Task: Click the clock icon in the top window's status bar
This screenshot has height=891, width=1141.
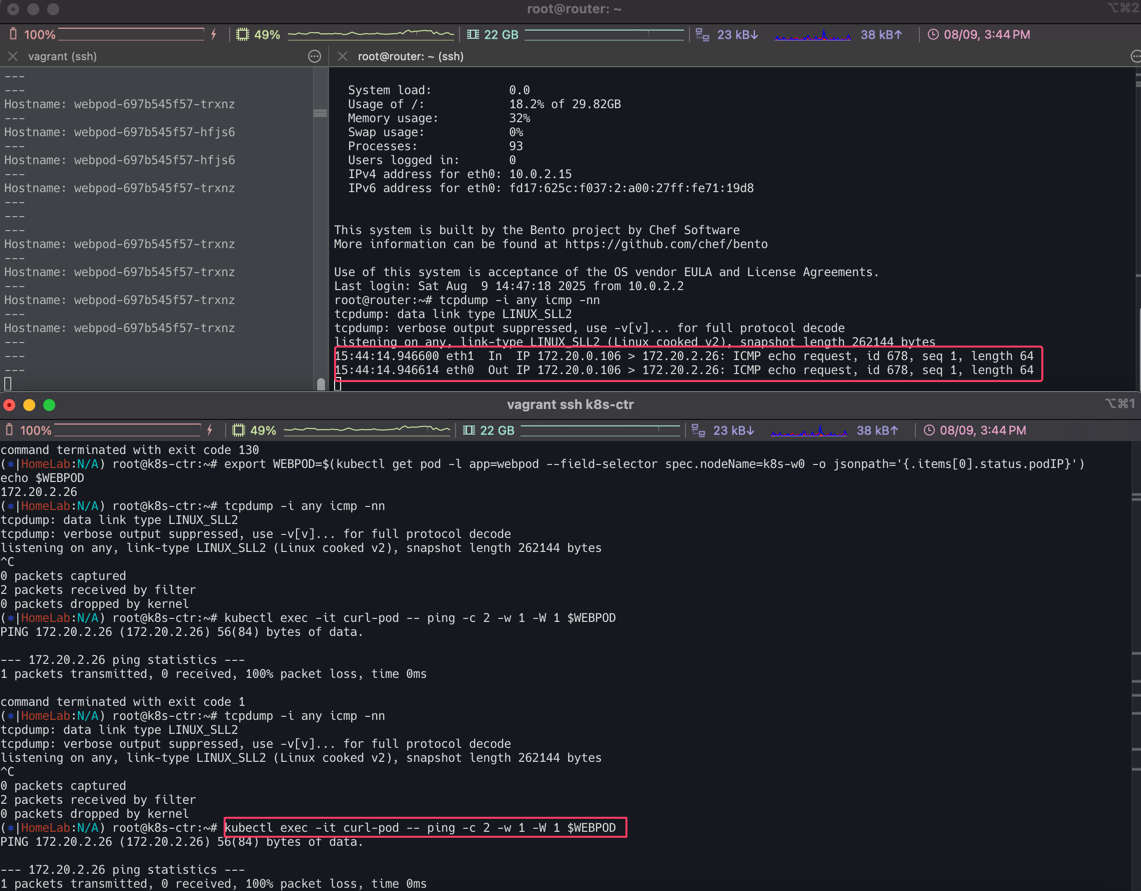Action: (x=933, y=34)
